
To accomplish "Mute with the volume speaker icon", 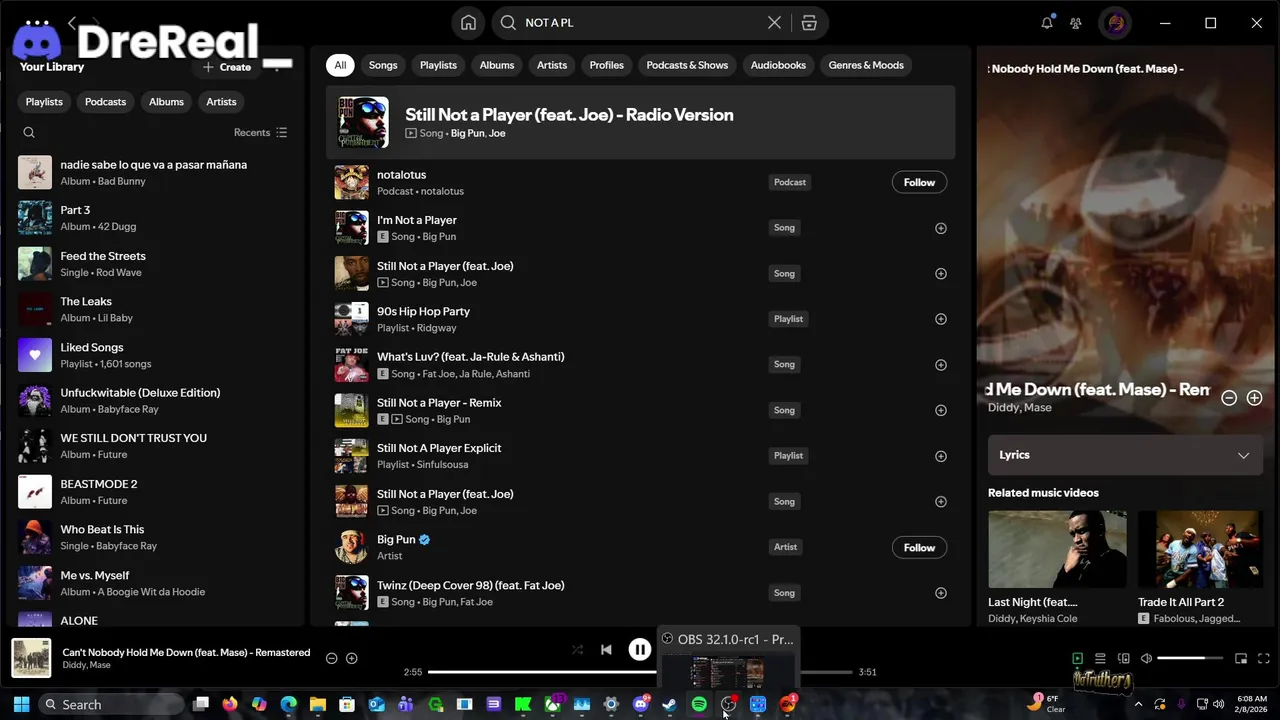I will tap(1146, 658).
